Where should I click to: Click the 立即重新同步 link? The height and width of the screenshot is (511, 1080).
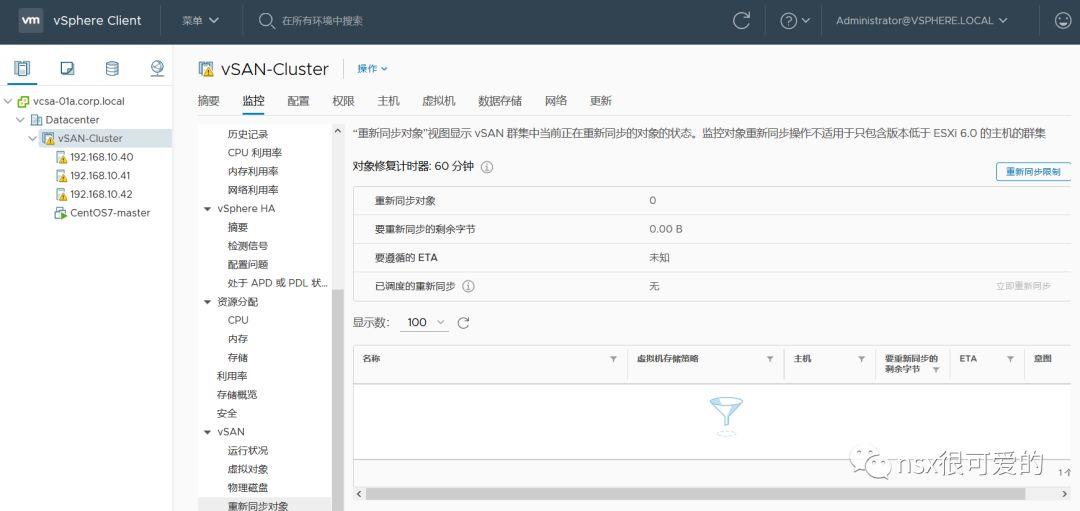[1024, 286]
